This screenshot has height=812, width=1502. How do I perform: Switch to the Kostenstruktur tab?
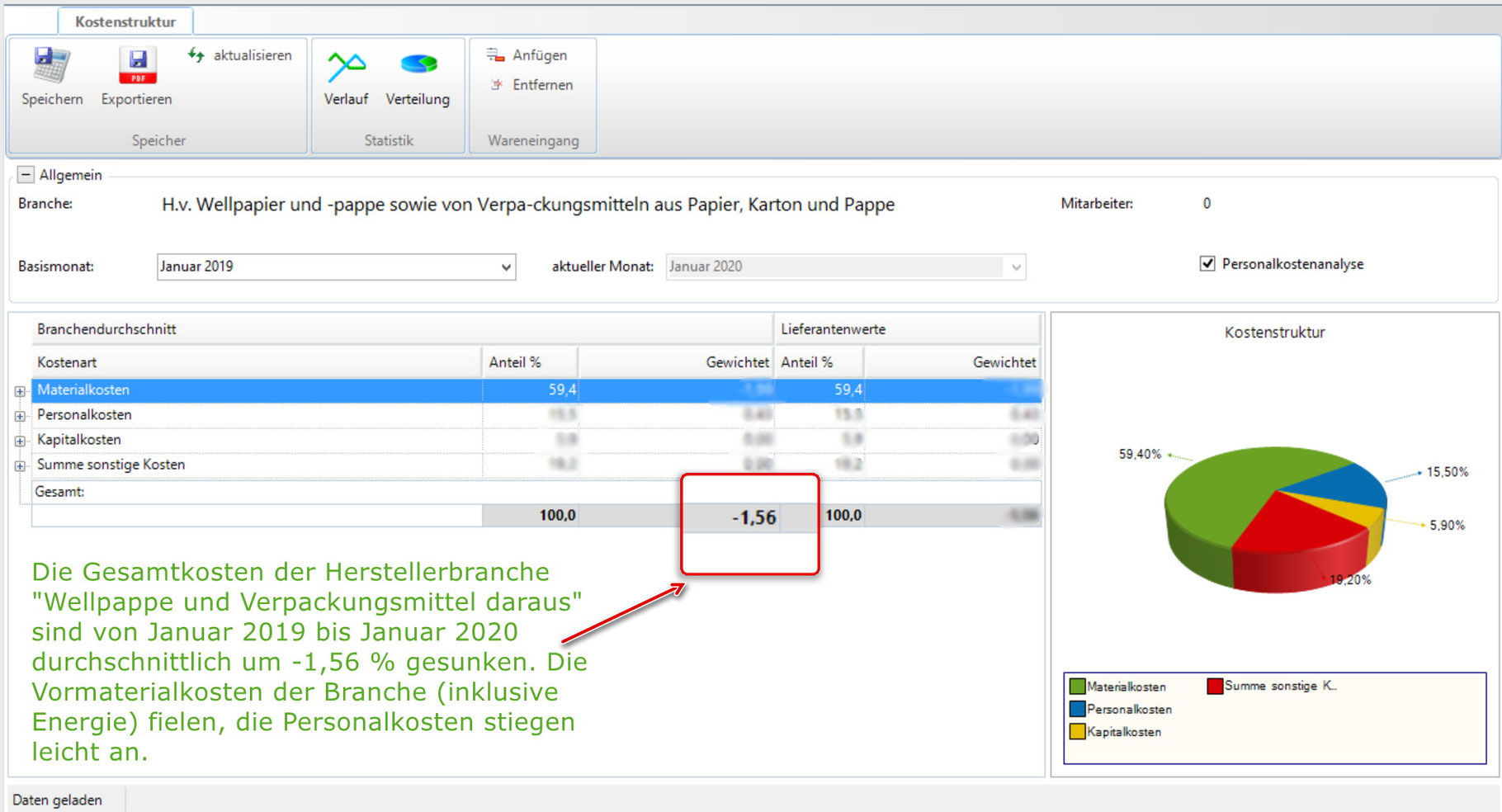pos(127,21)
